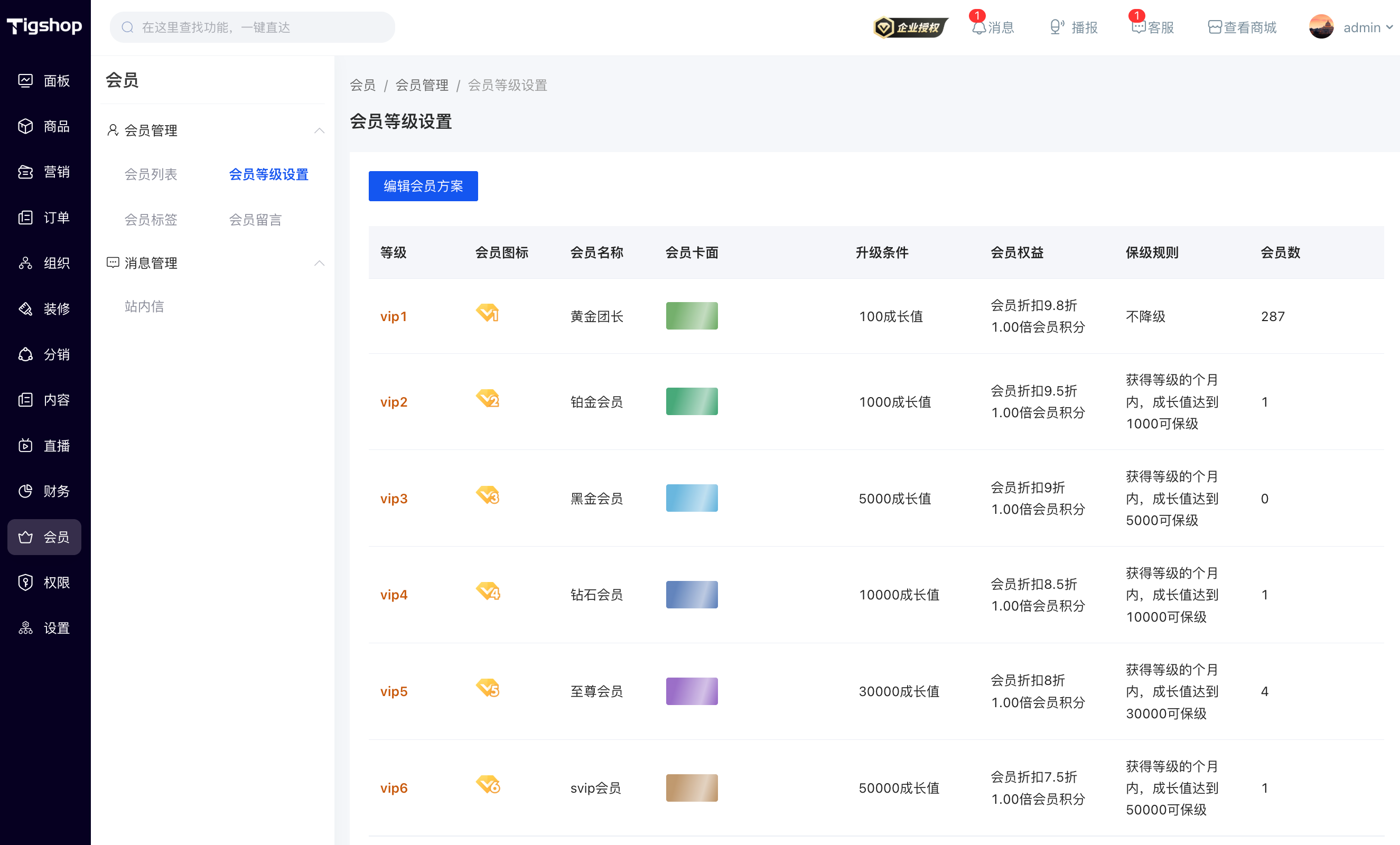Select 站内信 in the side menu

coord(144,307)
